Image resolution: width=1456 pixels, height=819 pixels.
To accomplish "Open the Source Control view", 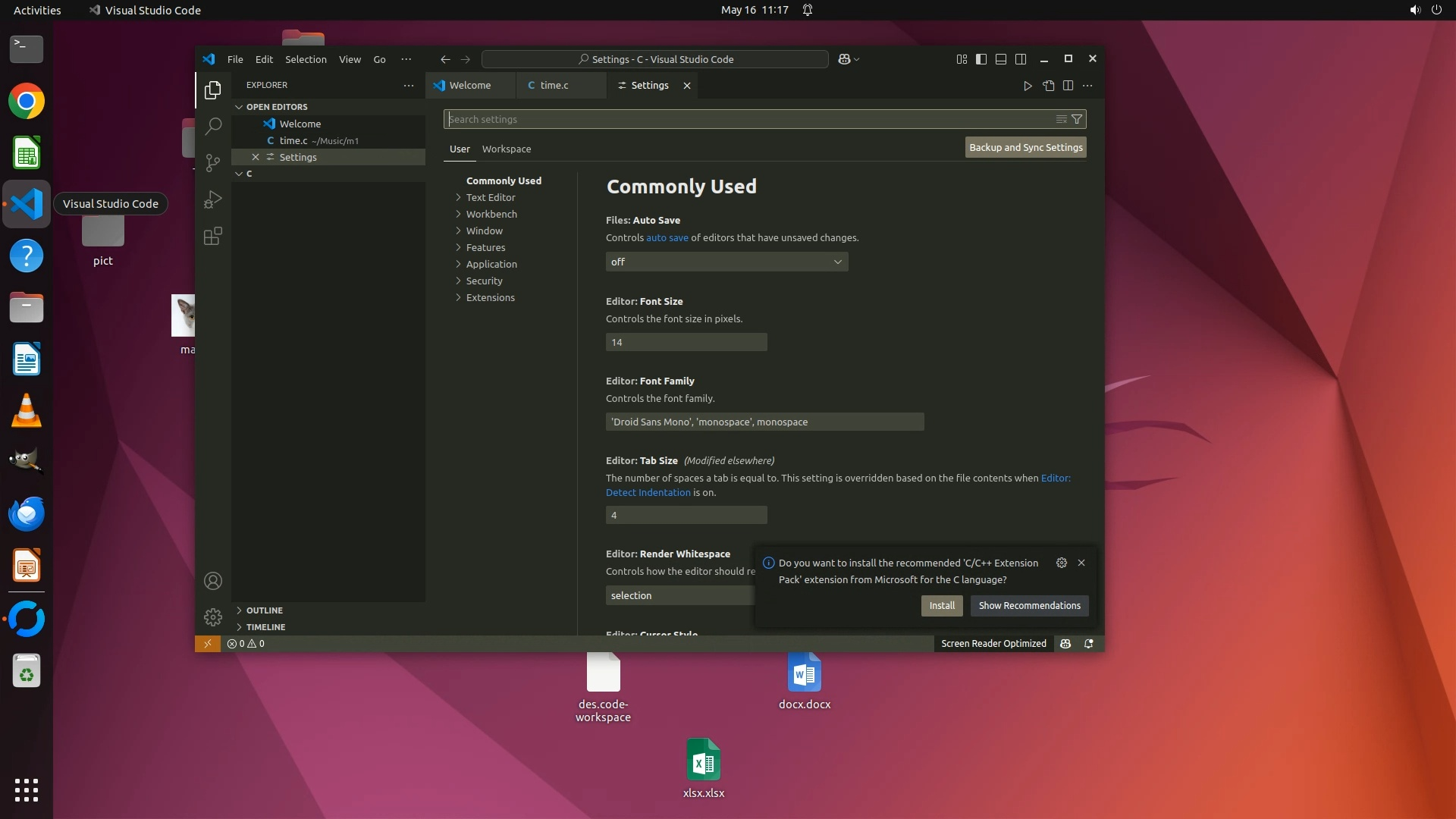I will coord(213,162).
